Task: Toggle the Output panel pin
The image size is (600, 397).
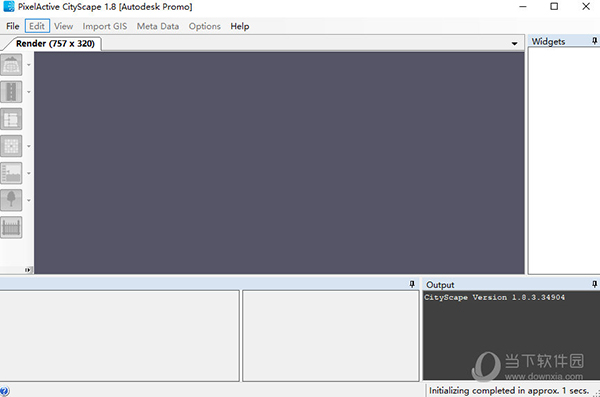Action: click(594, 284)
